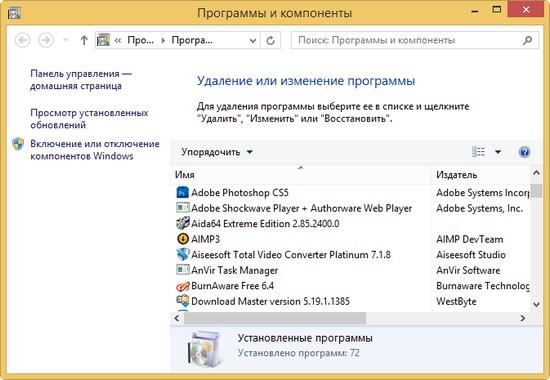Click the horizontal scrollbar thumb
The height and width of the screenshot is (380, 550).
click(x=275, y=318)
